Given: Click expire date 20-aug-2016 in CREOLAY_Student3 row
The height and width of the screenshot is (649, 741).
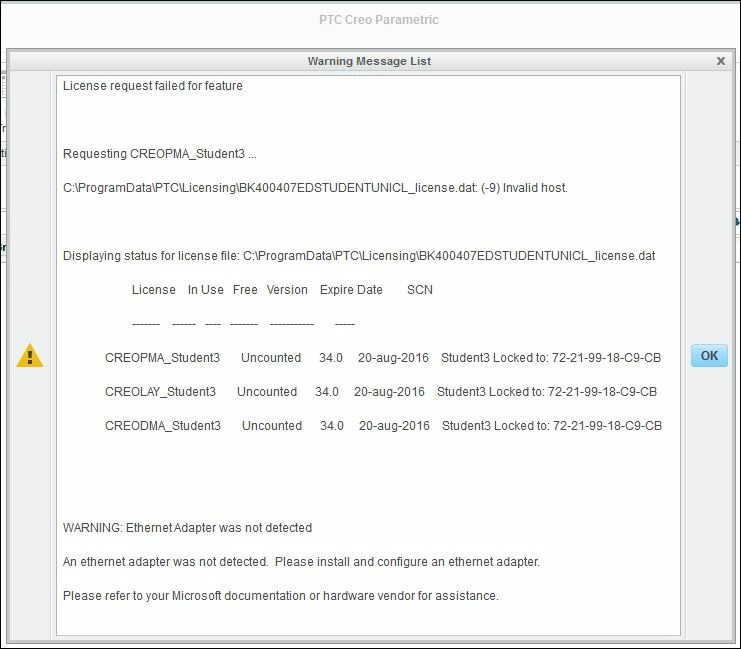Looking at the screenshot, I should point(389,392).
